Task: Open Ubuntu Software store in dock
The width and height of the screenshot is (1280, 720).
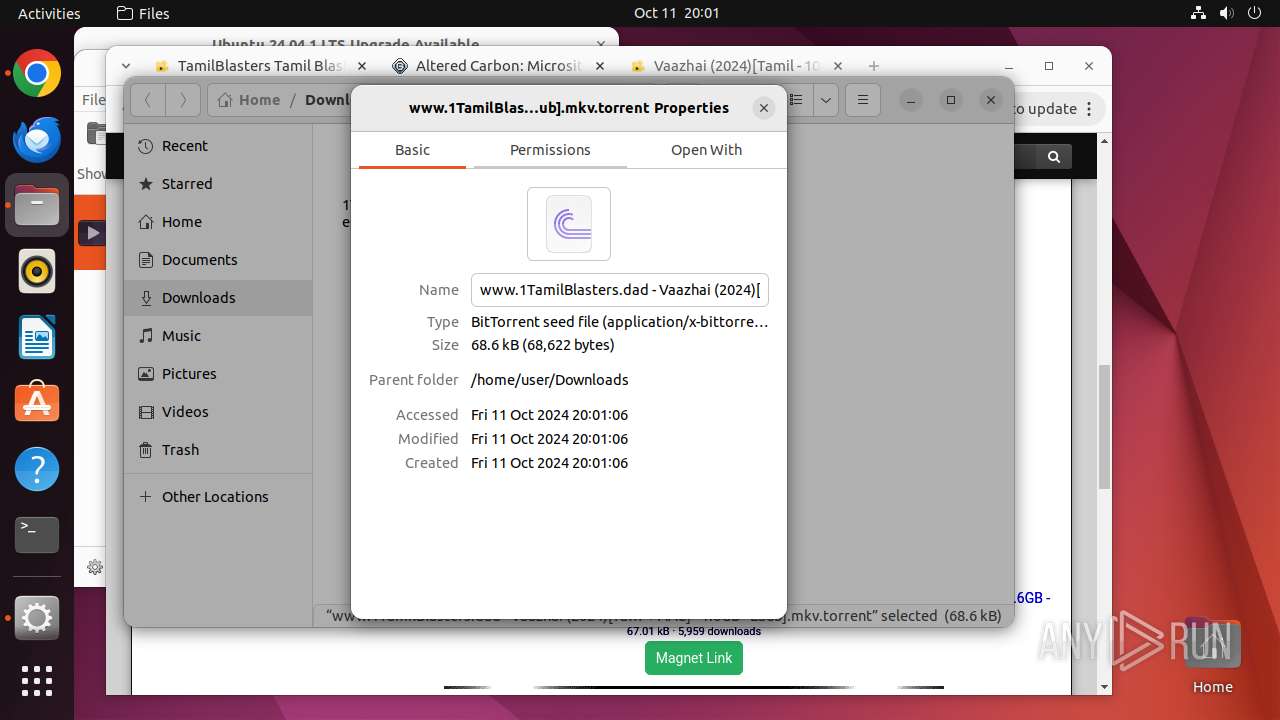Action: pyautogui.click(x=37, y=403)
